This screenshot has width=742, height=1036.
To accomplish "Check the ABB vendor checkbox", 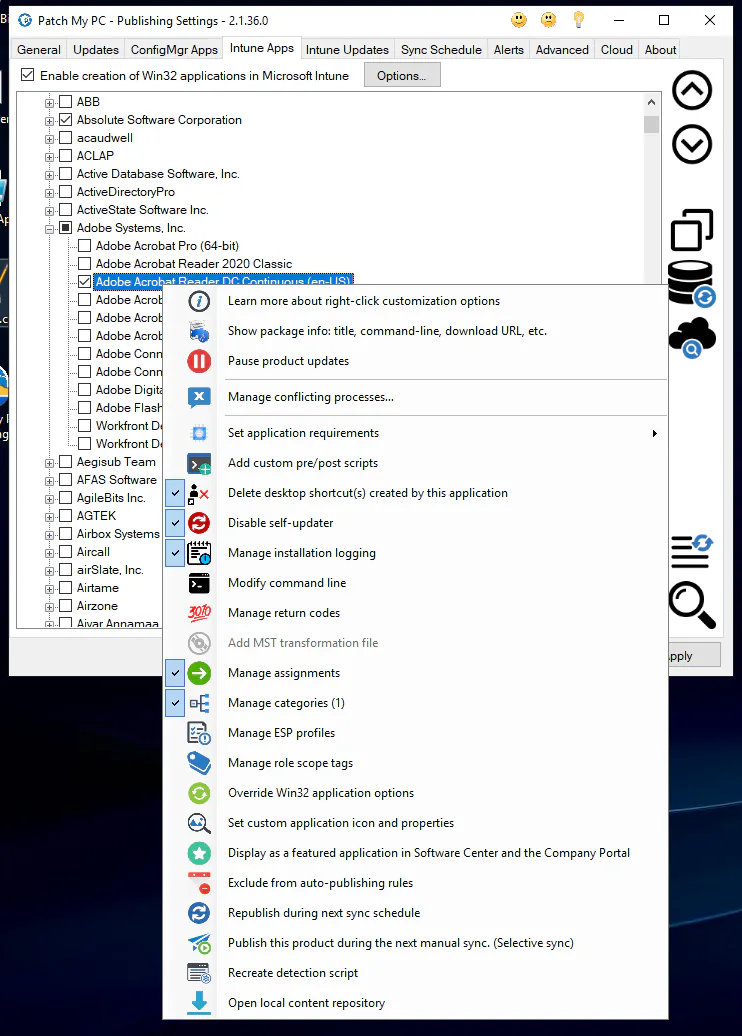I will [65, 102].
